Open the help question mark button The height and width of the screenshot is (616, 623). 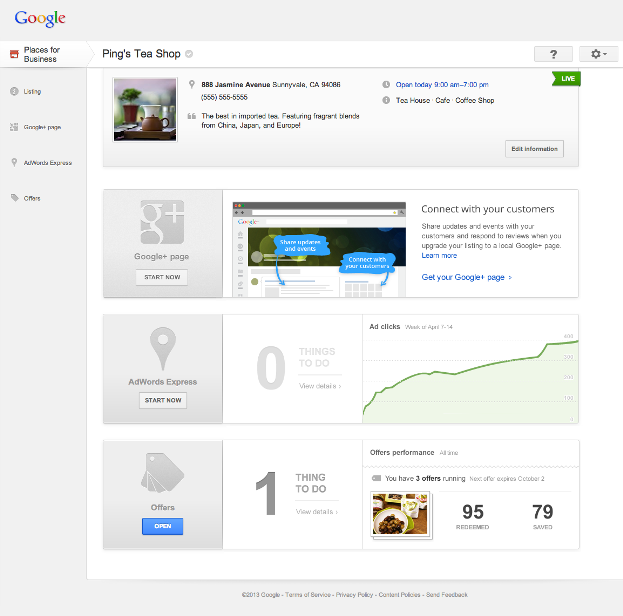click(x=553, y=54)
